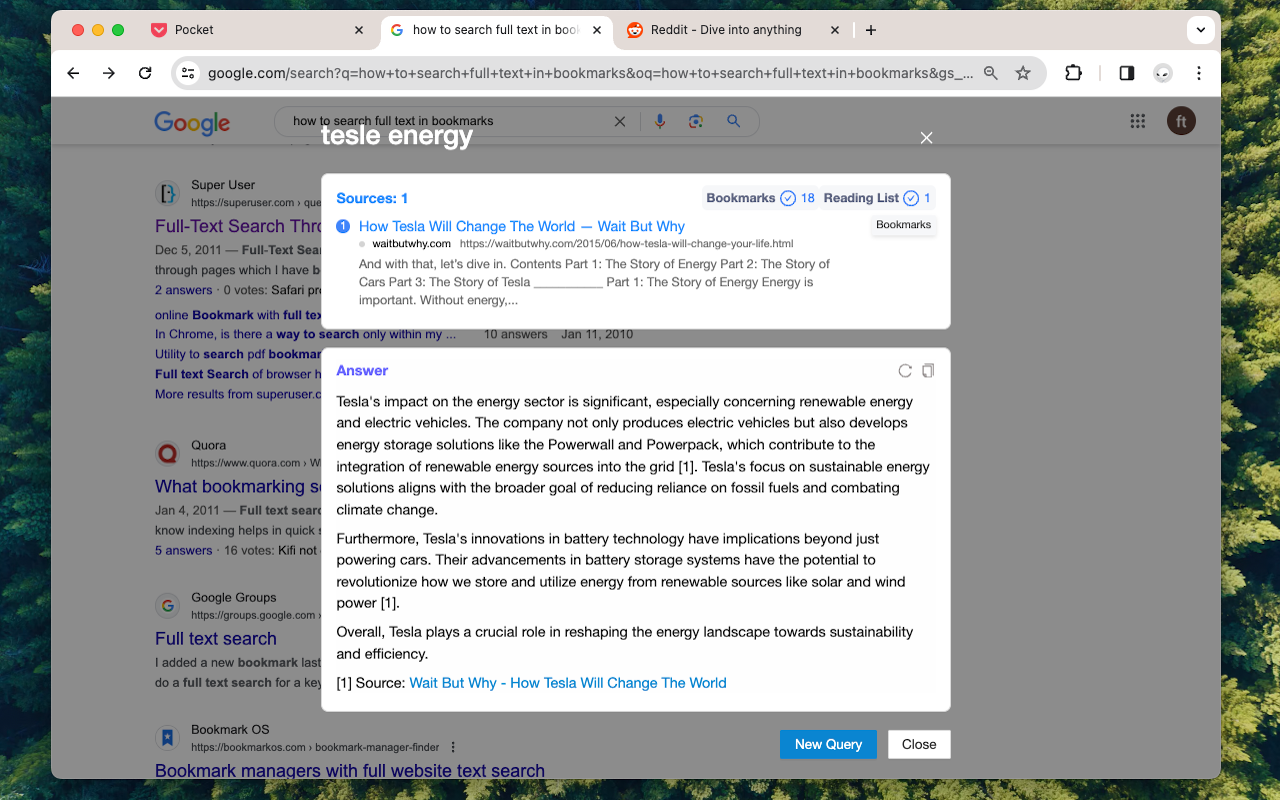The height and width of the screenshot is (800, 1280).
Task: Open the Bookmark OS favicon result
Action: [x=167, y=738]
